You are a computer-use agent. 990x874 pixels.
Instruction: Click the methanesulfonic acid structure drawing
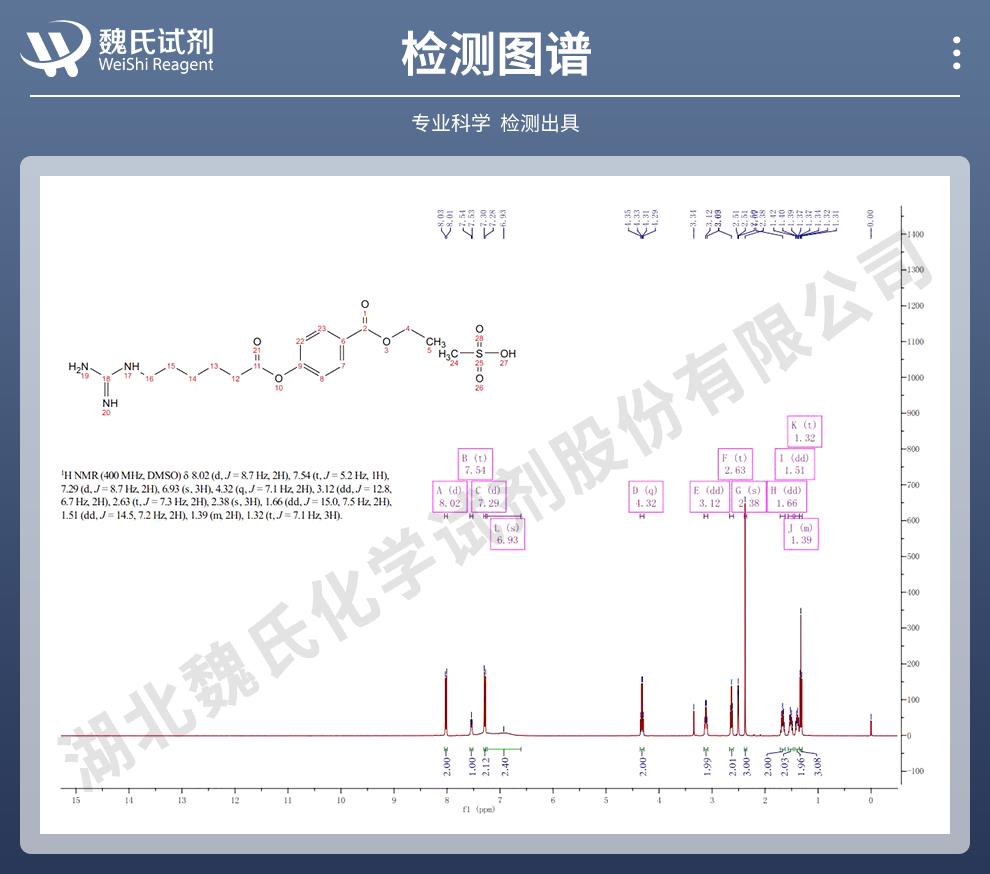pyautogui.click(x=478, y=355)
